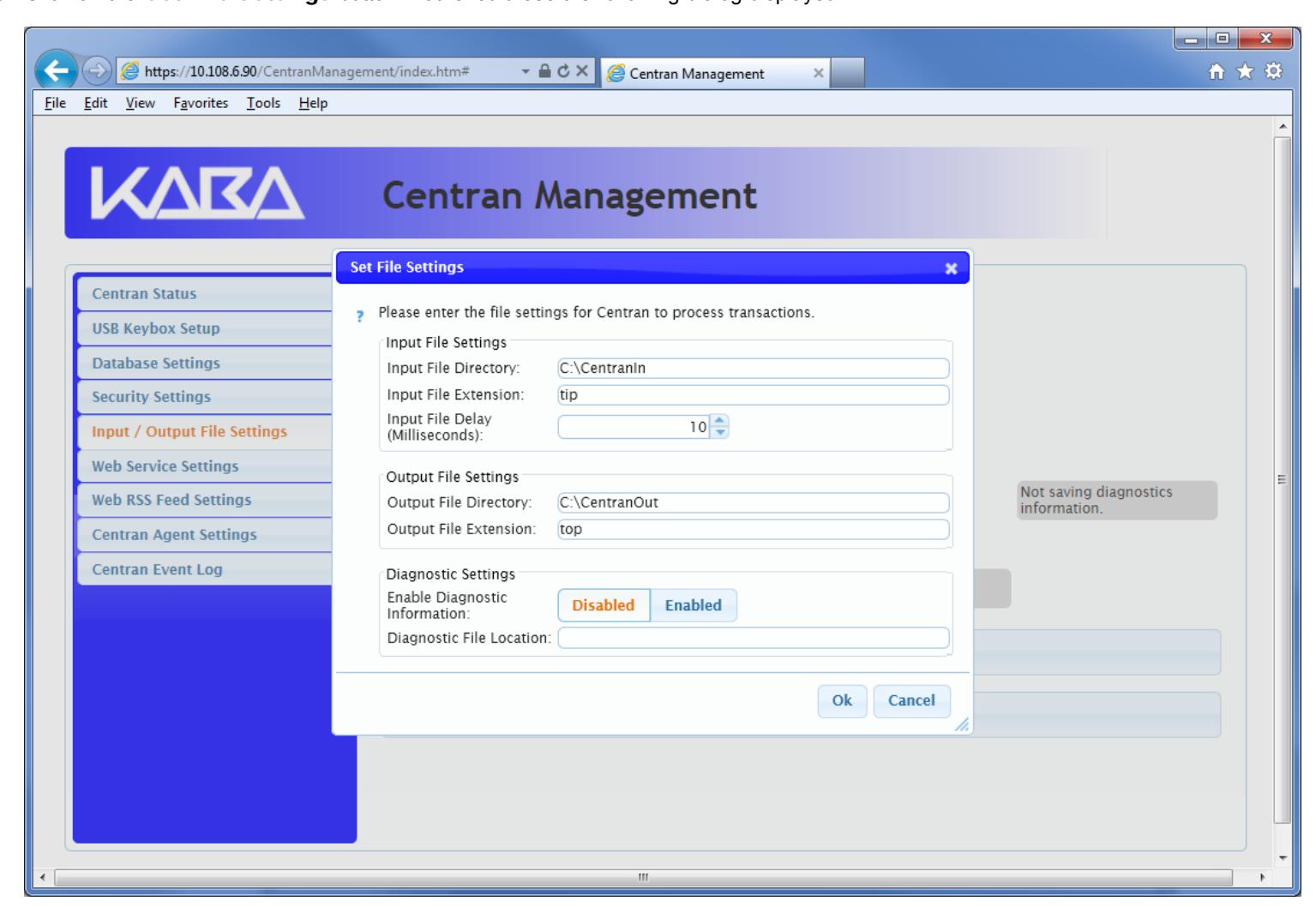The image size is (1316, 907).
Task: Select Centran Status in sidebar
Action: coord(205,294)
